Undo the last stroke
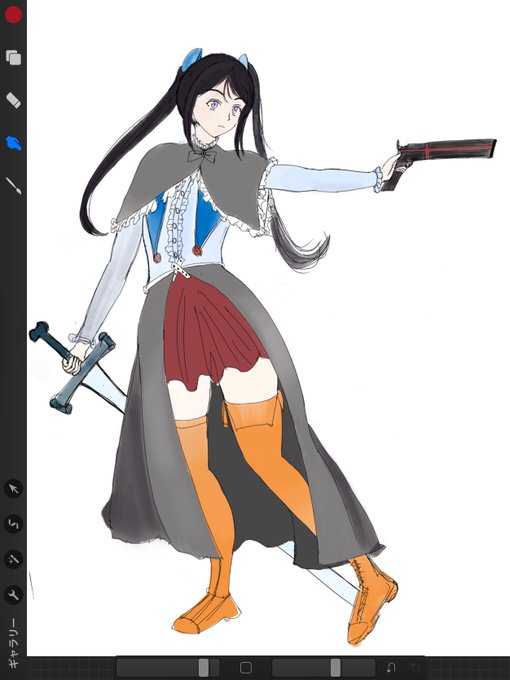Viewport: 510px width, 680px height. pyautogui.click(x=391, y=667)
